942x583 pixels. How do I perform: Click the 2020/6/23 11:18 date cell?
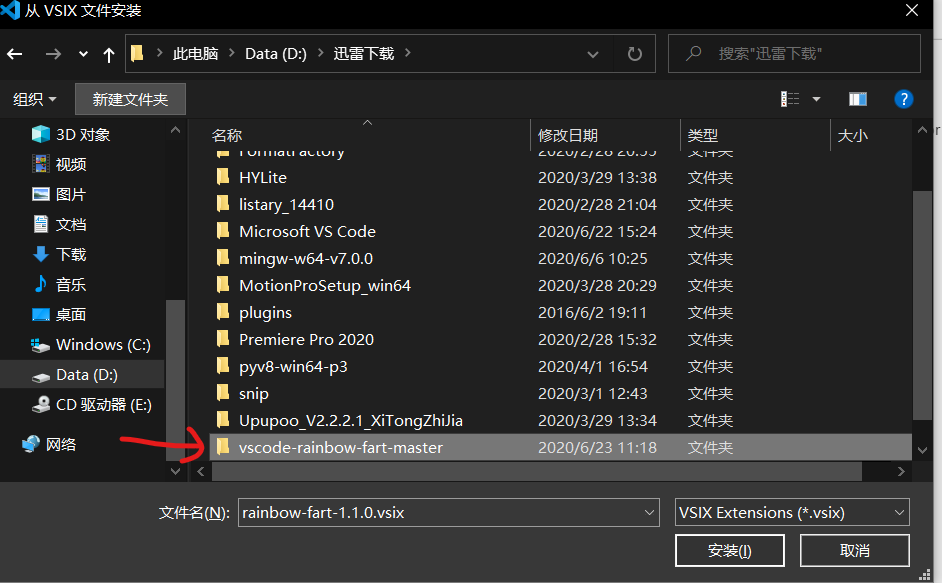pyautogui.click(x=597, y=448)
